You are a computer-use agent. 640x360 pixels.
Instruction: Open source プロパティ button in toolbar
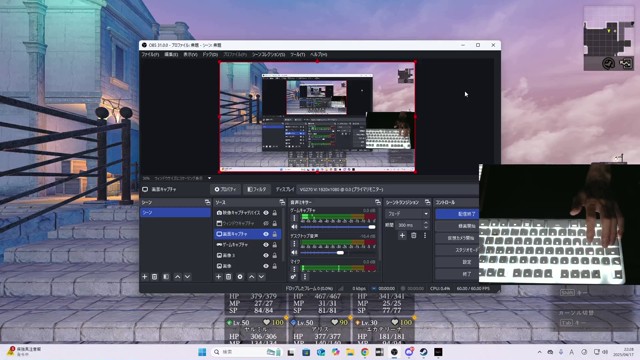[225, 189]
